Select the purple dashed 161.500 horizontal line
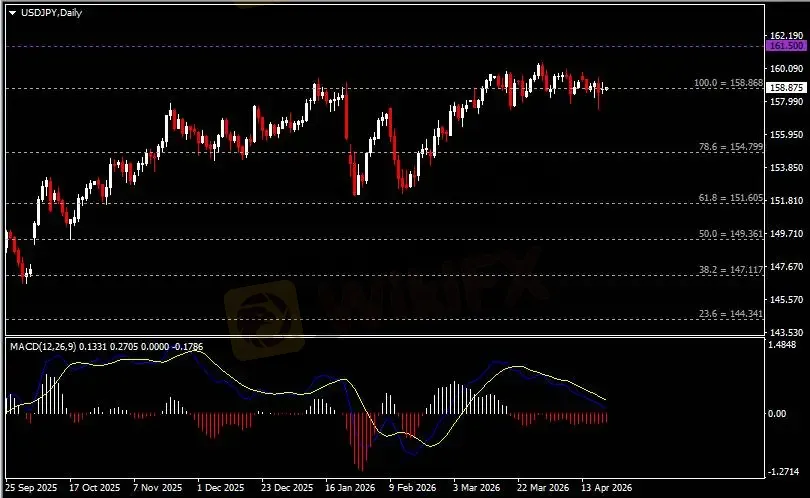Image resolution: width=810 pixels, height=498 pixels. 385,46
